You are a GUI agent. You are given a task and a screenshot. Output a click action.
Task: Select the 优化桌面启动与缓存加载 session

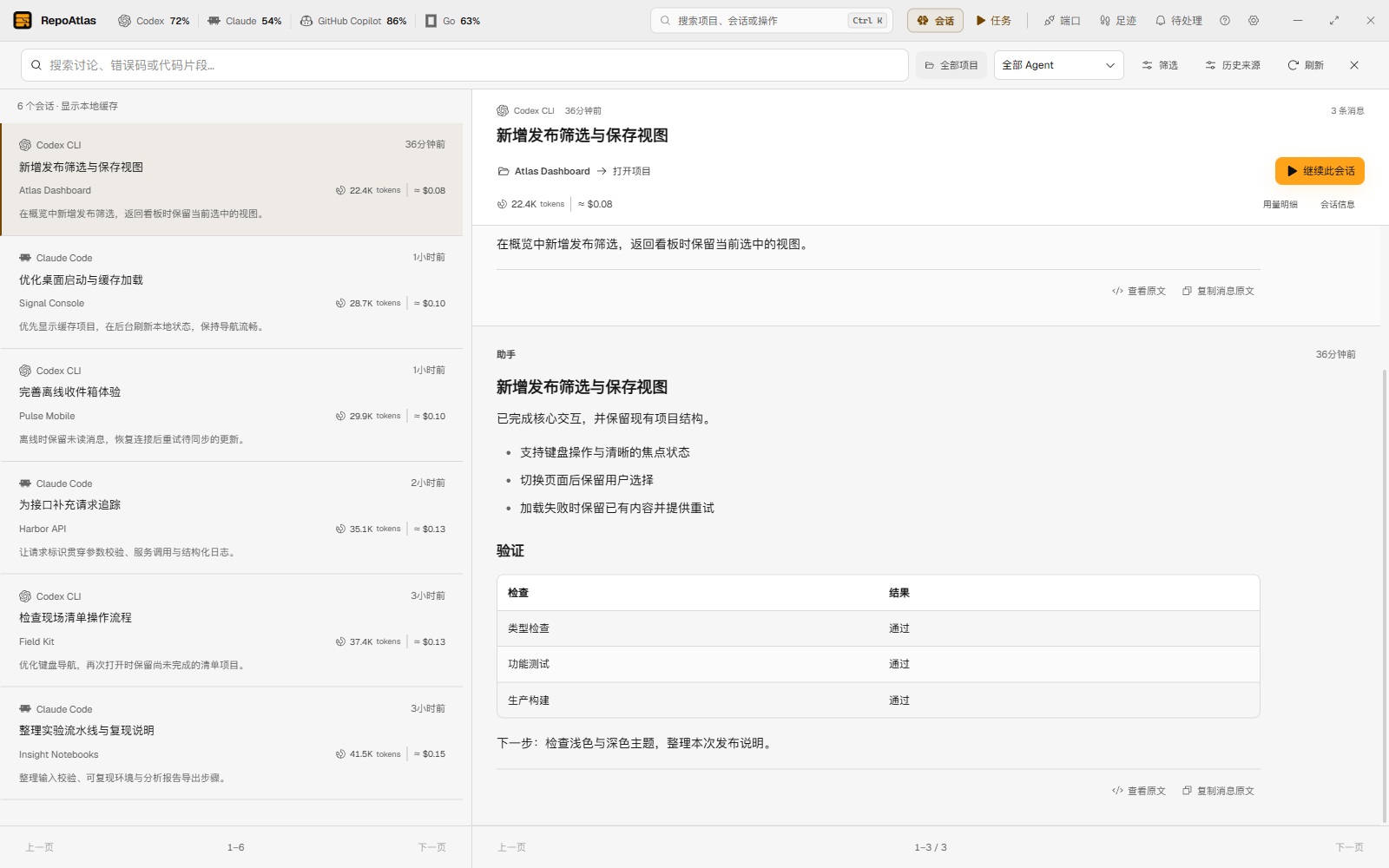(232, 293)
